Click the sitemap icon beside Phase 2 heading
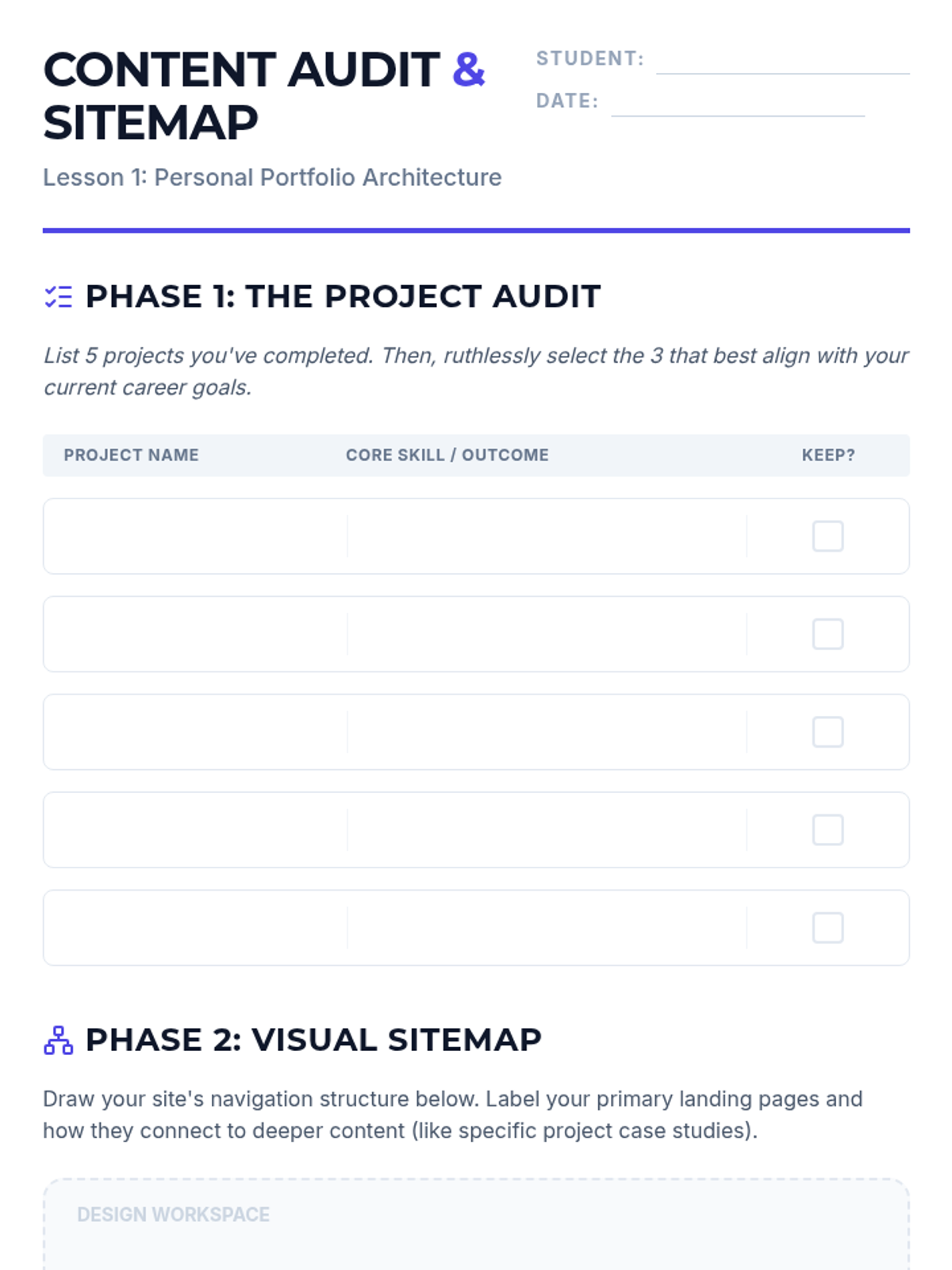This screenshot has width=952, height=1270. 59,1040
